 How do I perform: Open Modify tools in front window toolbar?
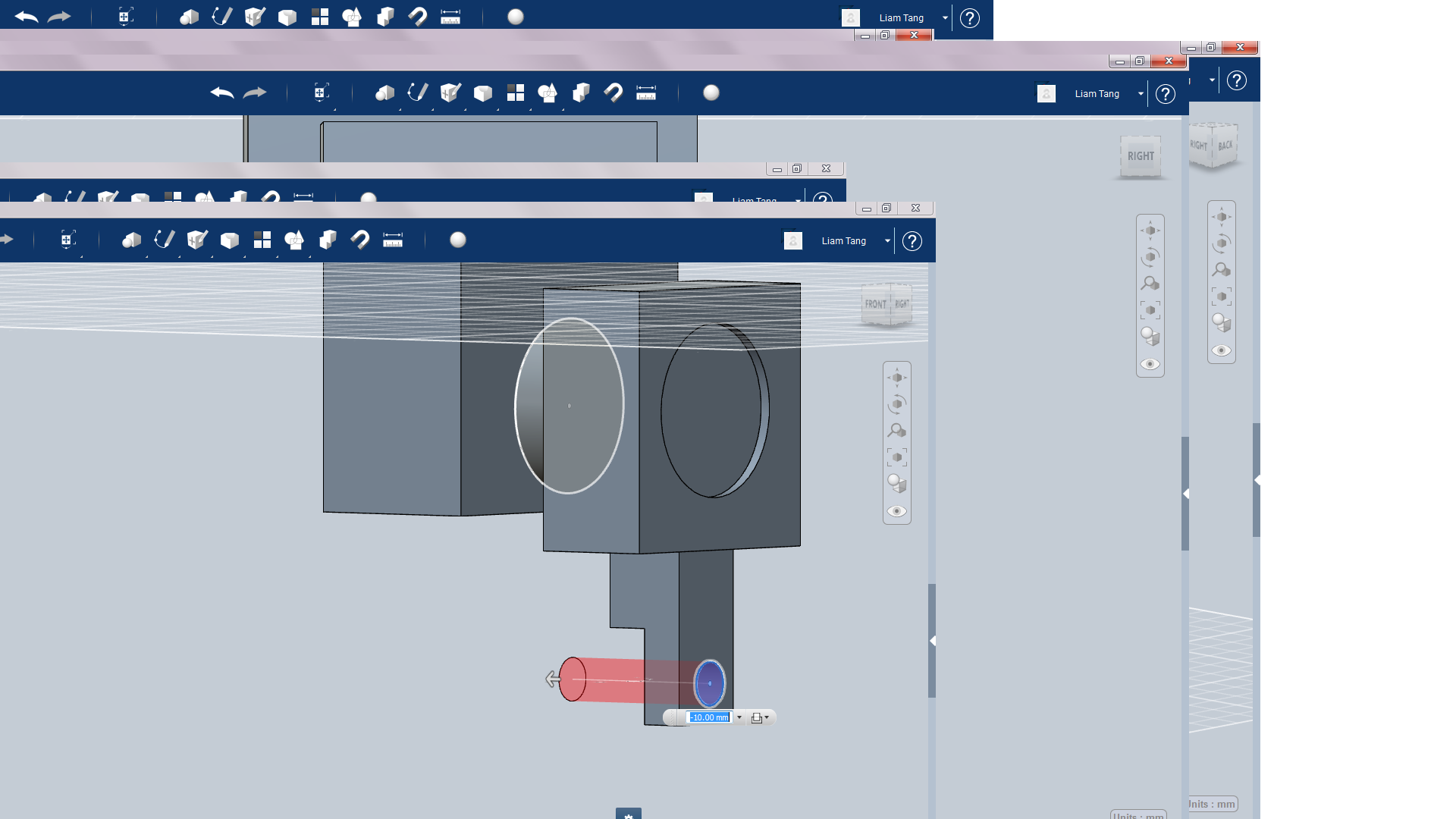click(230, 240)
